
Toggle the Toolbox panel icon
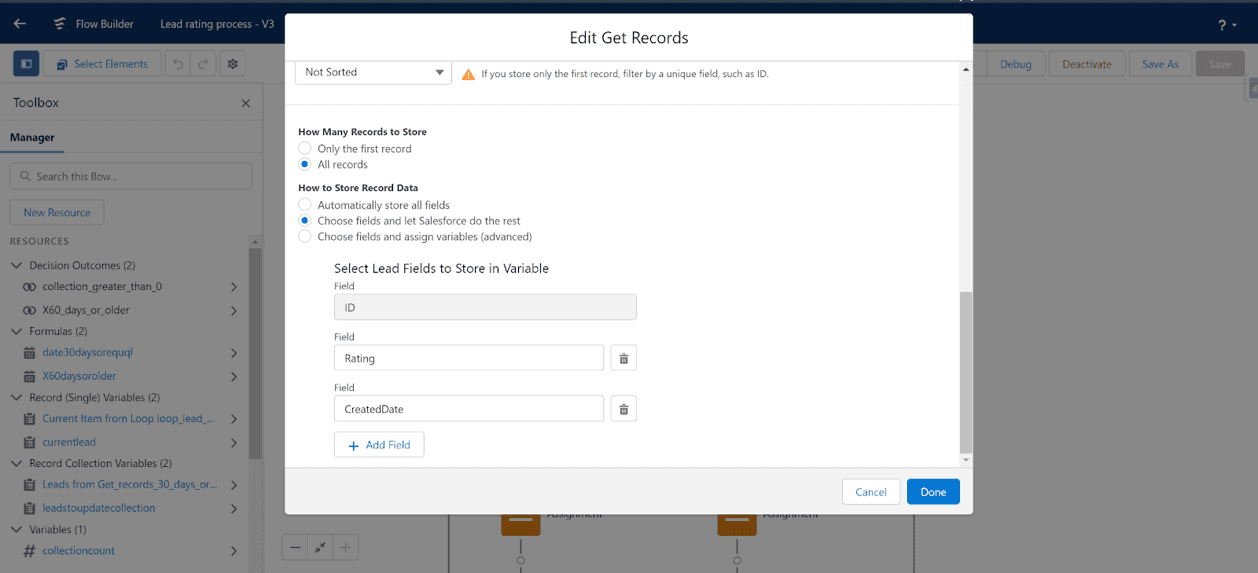tap(26, 64)
